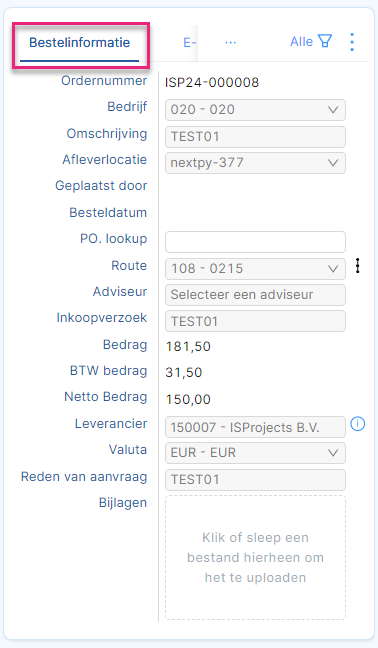Screen dimensions: 378x648
Task: Click the empty PO. lookup input field
Action: (x=255, y=242)
